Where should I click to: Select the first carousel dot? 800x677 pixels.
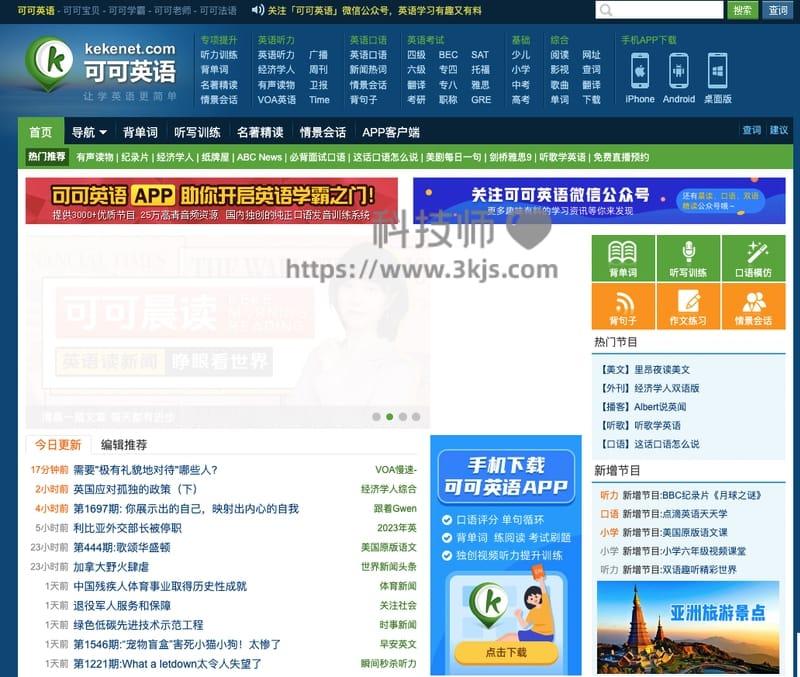pos(377,417)
